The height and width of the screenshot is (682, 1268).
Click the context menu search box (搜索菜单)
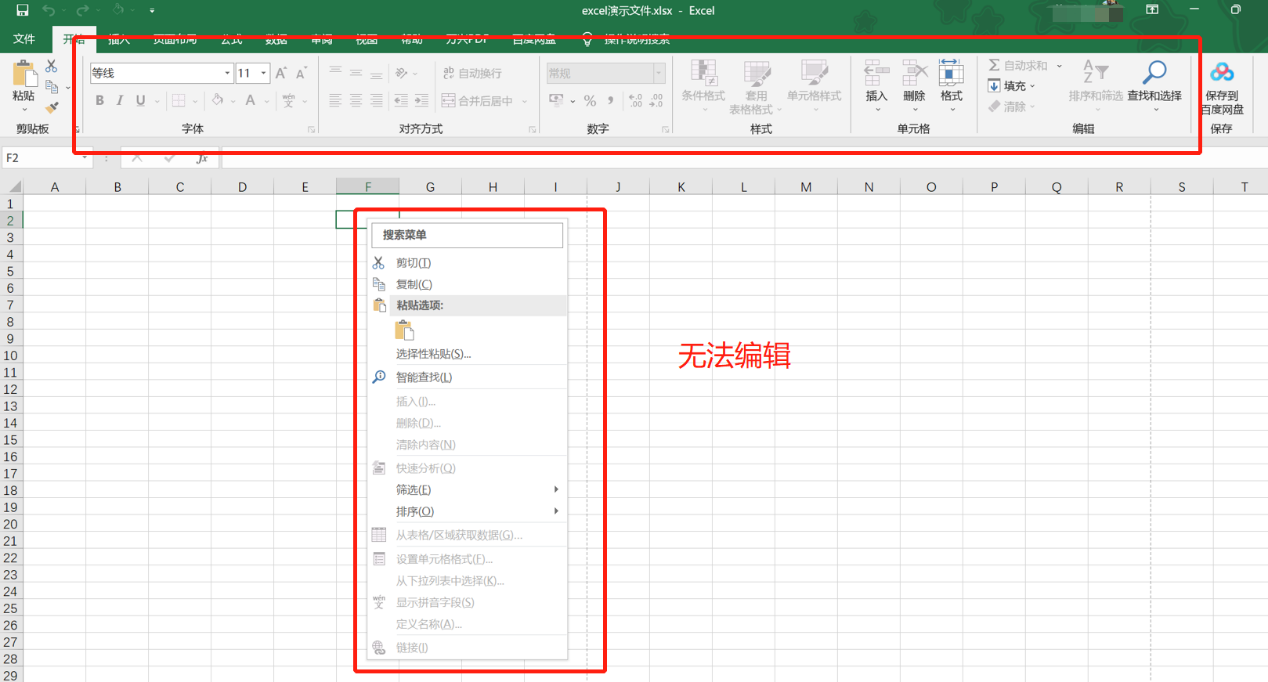tap(467, 235)
